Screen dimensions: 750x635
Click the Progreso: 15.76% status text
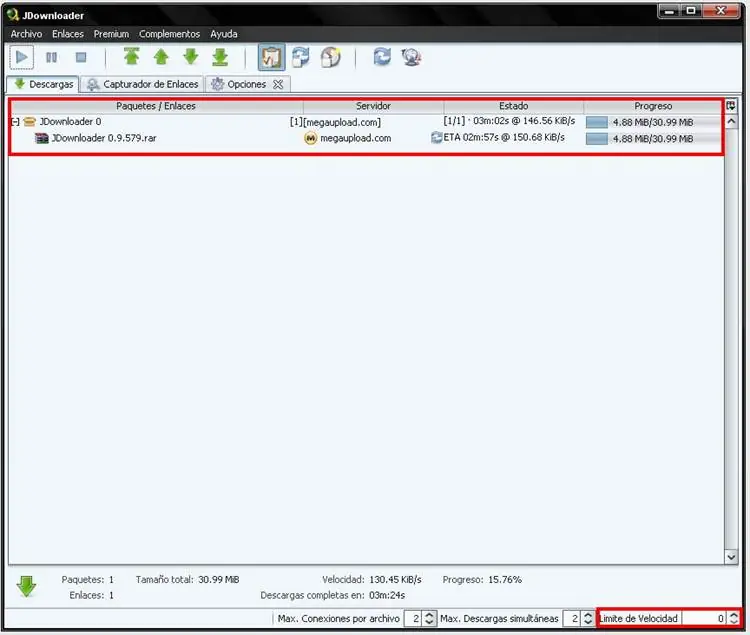point(482,580)
